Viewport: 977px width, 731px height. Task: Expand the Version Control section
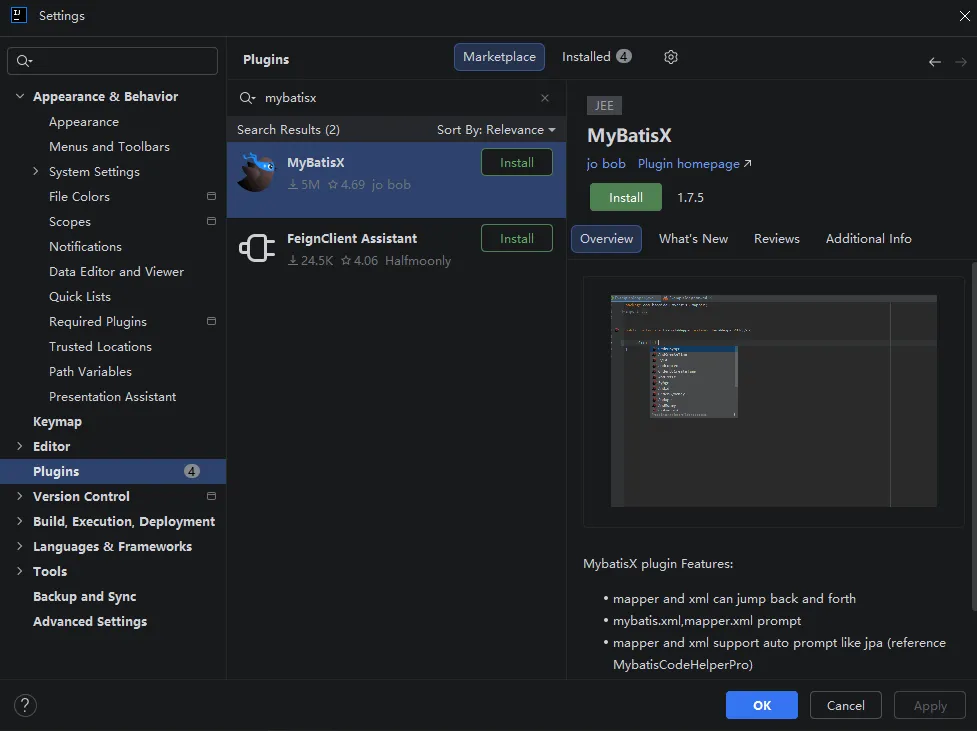[19, 496]
